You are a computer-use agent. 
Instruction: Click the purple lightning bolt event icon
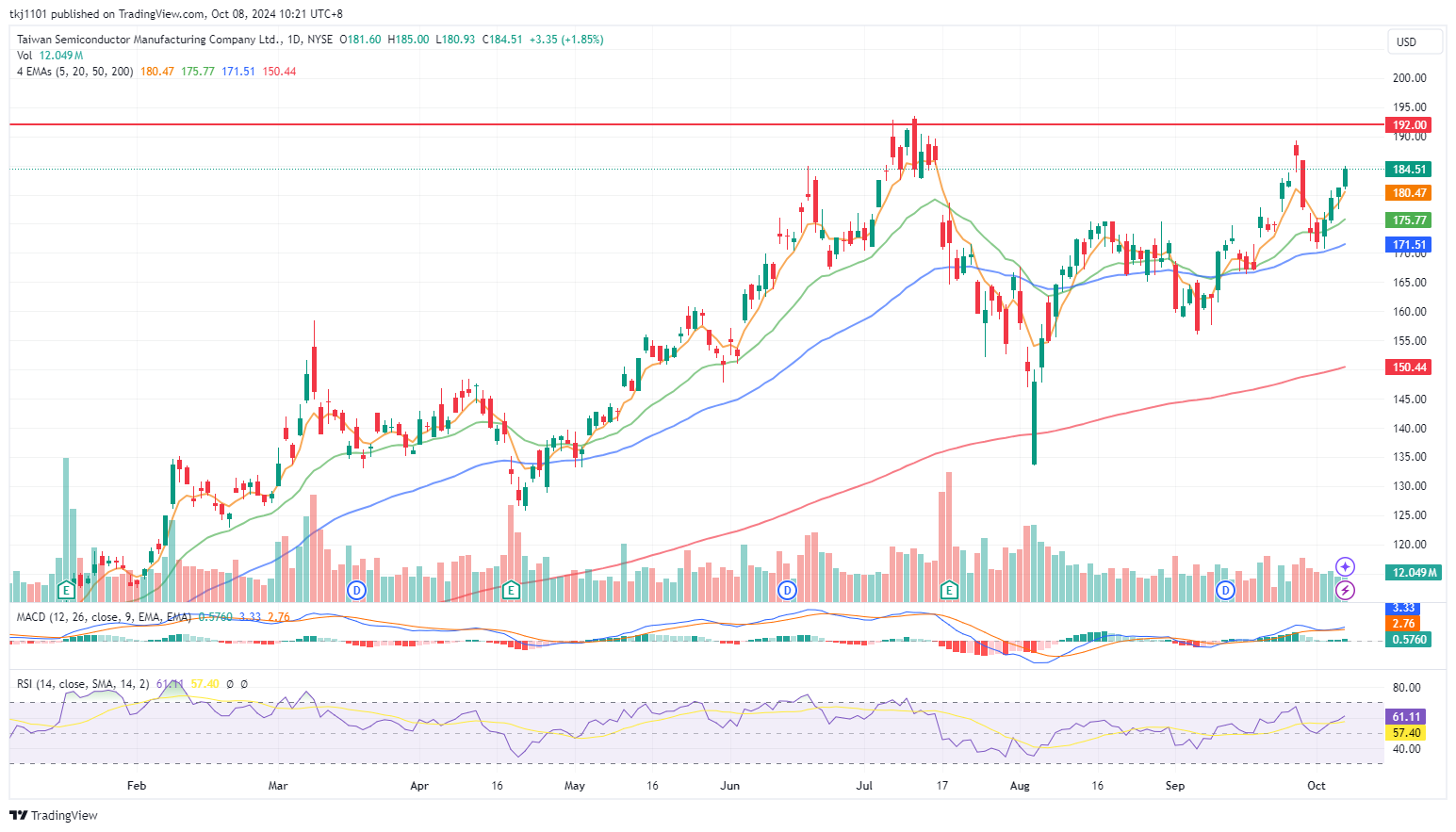click(1346, 591)
